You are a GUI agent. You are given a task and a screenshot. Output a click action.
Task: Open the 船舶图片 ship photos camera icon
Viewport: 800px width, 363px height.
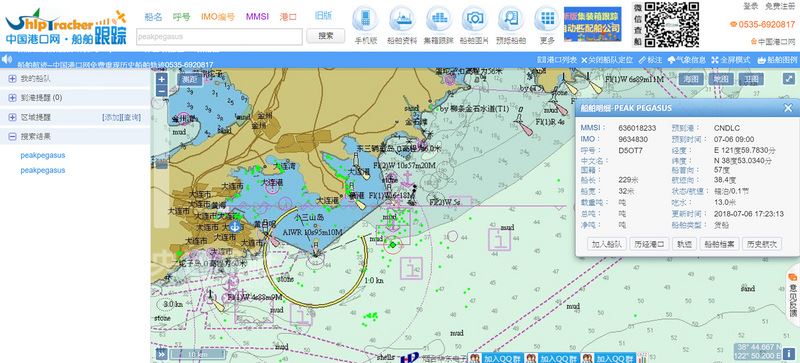coord(474,19)
